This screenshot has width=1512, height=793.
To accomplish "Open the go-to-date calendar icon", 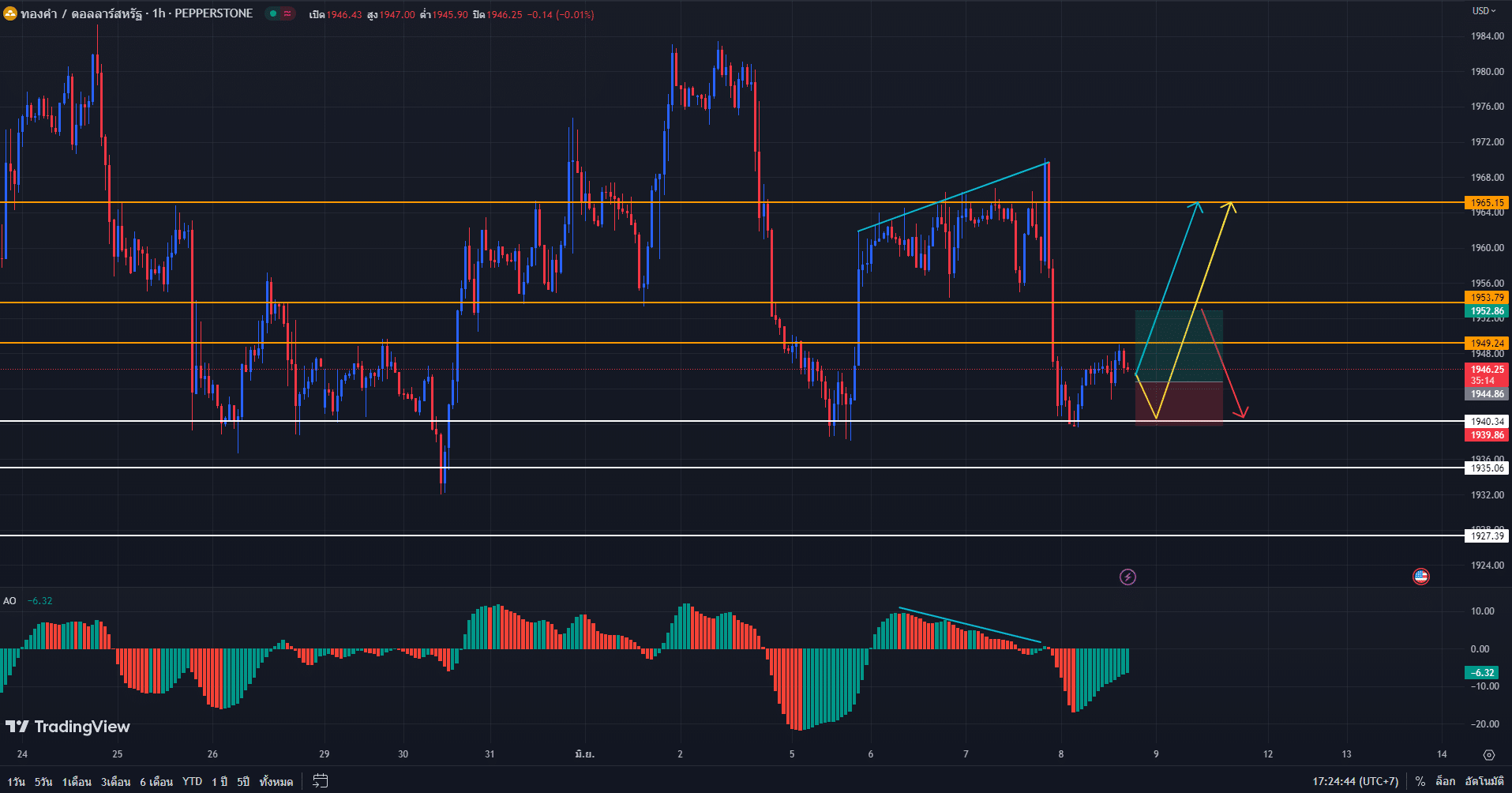I will [x=320, y=781].
